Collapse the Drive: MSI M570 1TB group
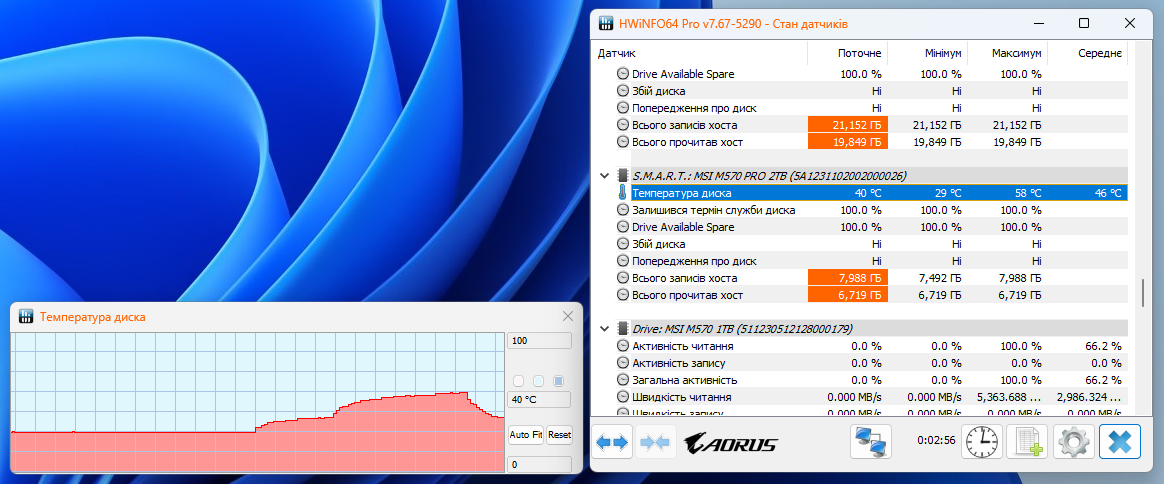This screenshot has height=484, width=1164. 604,328
